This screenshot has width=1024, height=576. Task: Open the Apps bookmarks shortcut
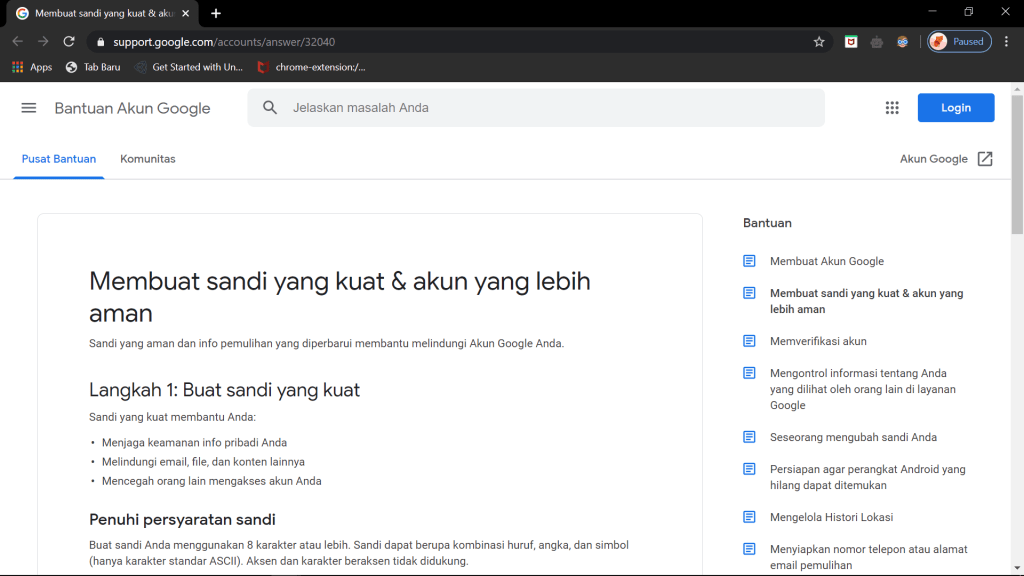32,67
